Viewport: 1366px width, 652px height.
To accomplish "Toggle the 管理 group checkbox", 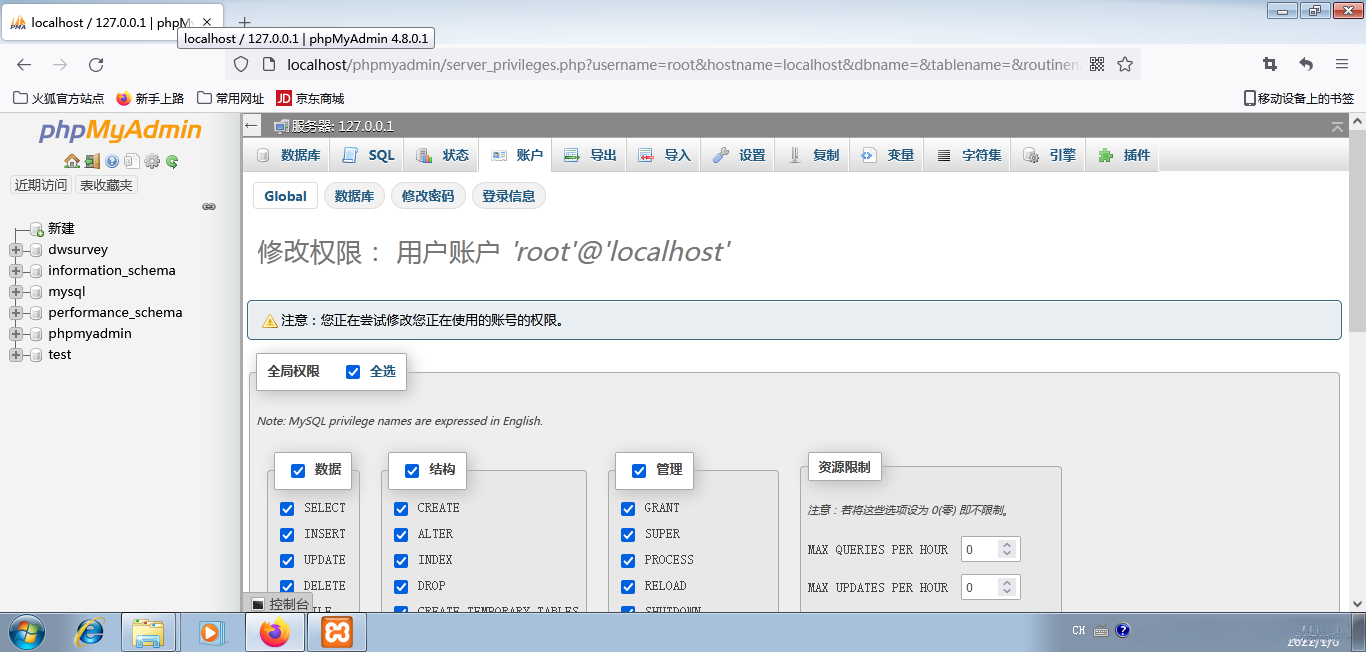I will tap(639, 471).
